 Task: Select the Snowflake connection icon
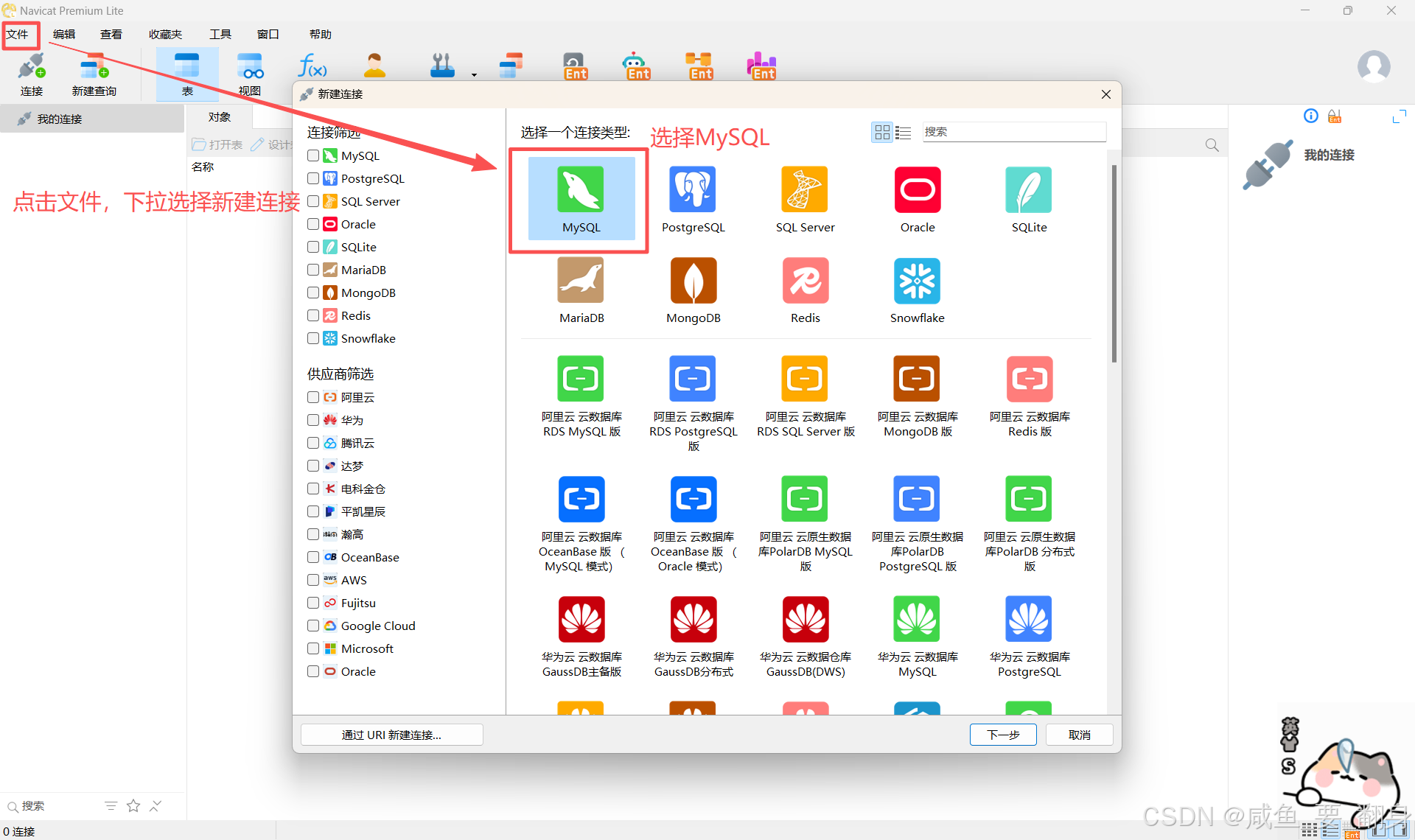pos(917,281)
